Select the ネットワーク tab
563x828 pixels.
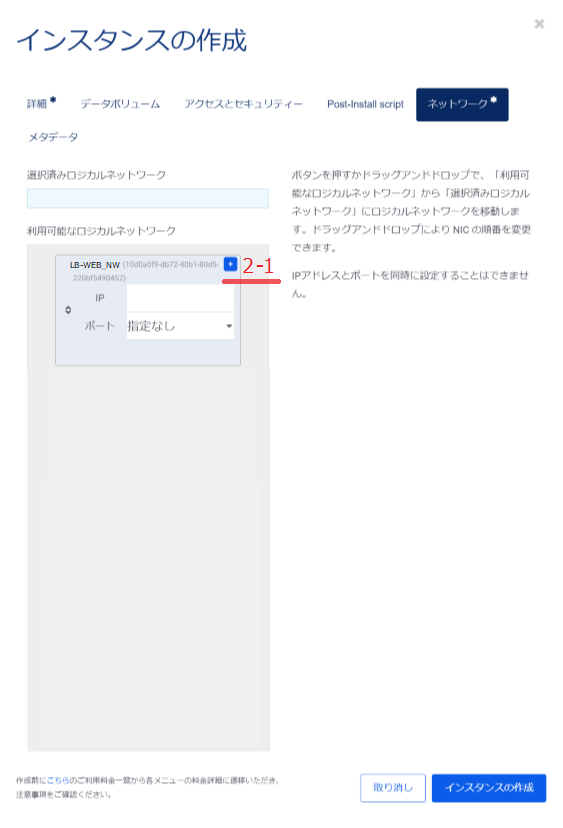pyautogui.click(x=462, y=105)
